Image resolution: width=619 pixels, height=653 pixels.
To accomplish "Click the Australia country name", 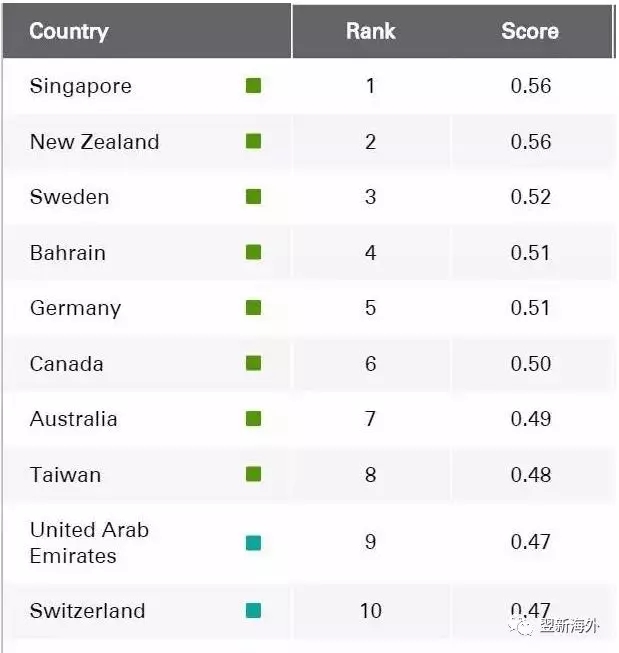I will [73, 419].
